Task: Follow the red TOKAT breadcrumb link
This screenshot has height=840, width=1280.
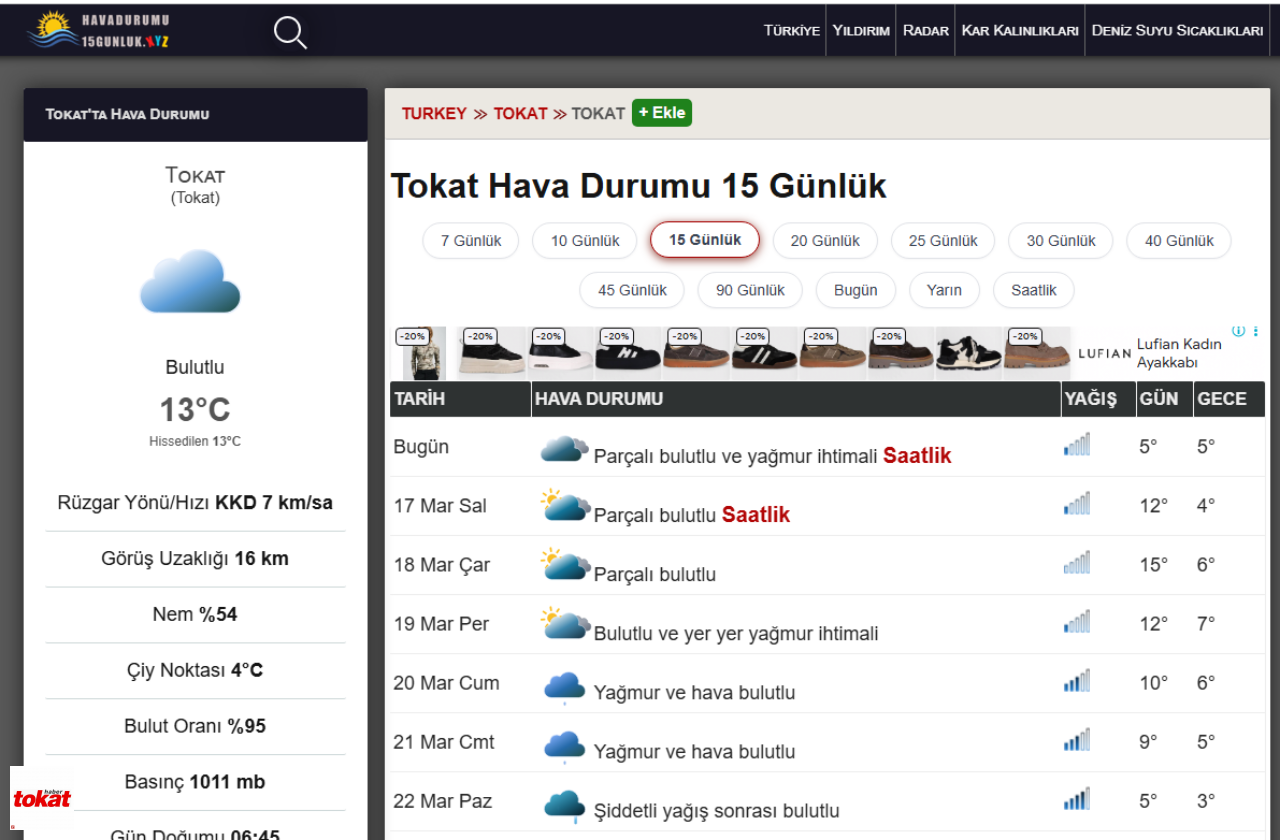Action: pos(520,114)
